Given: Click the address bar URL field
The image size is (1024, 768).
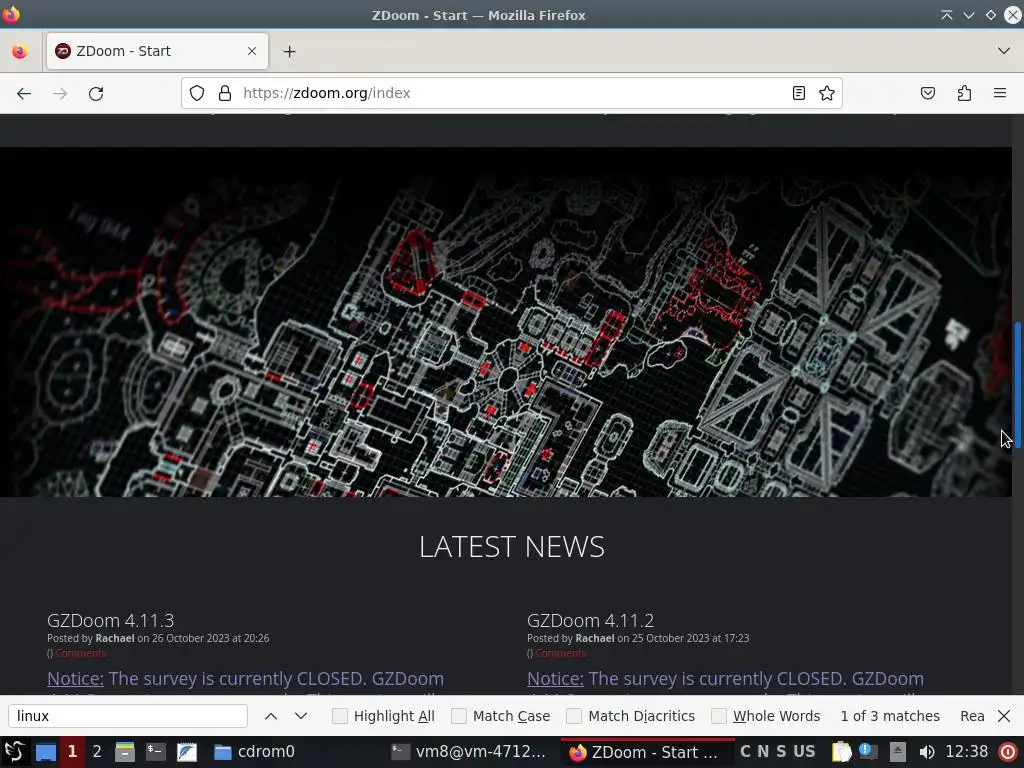Looking at the screenshot, I should (512, 93).
